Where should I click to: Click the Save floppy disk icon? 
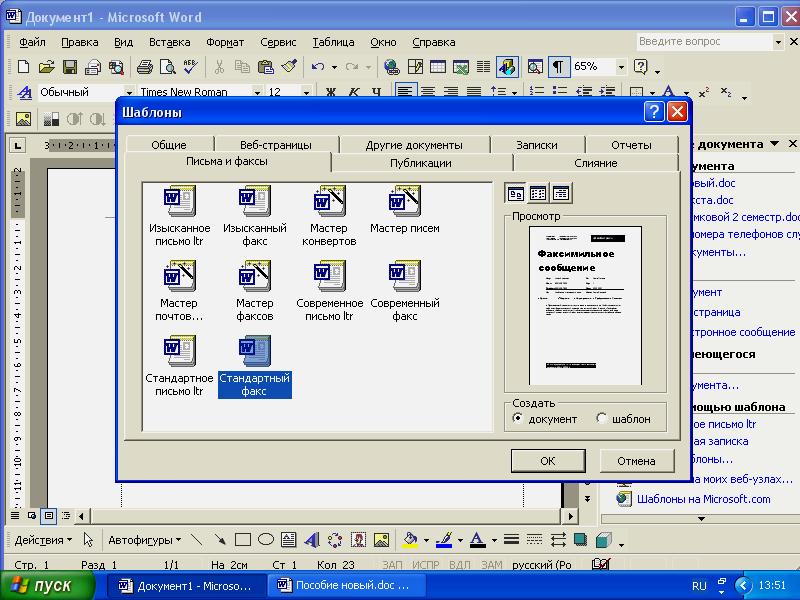coord(70,67)
